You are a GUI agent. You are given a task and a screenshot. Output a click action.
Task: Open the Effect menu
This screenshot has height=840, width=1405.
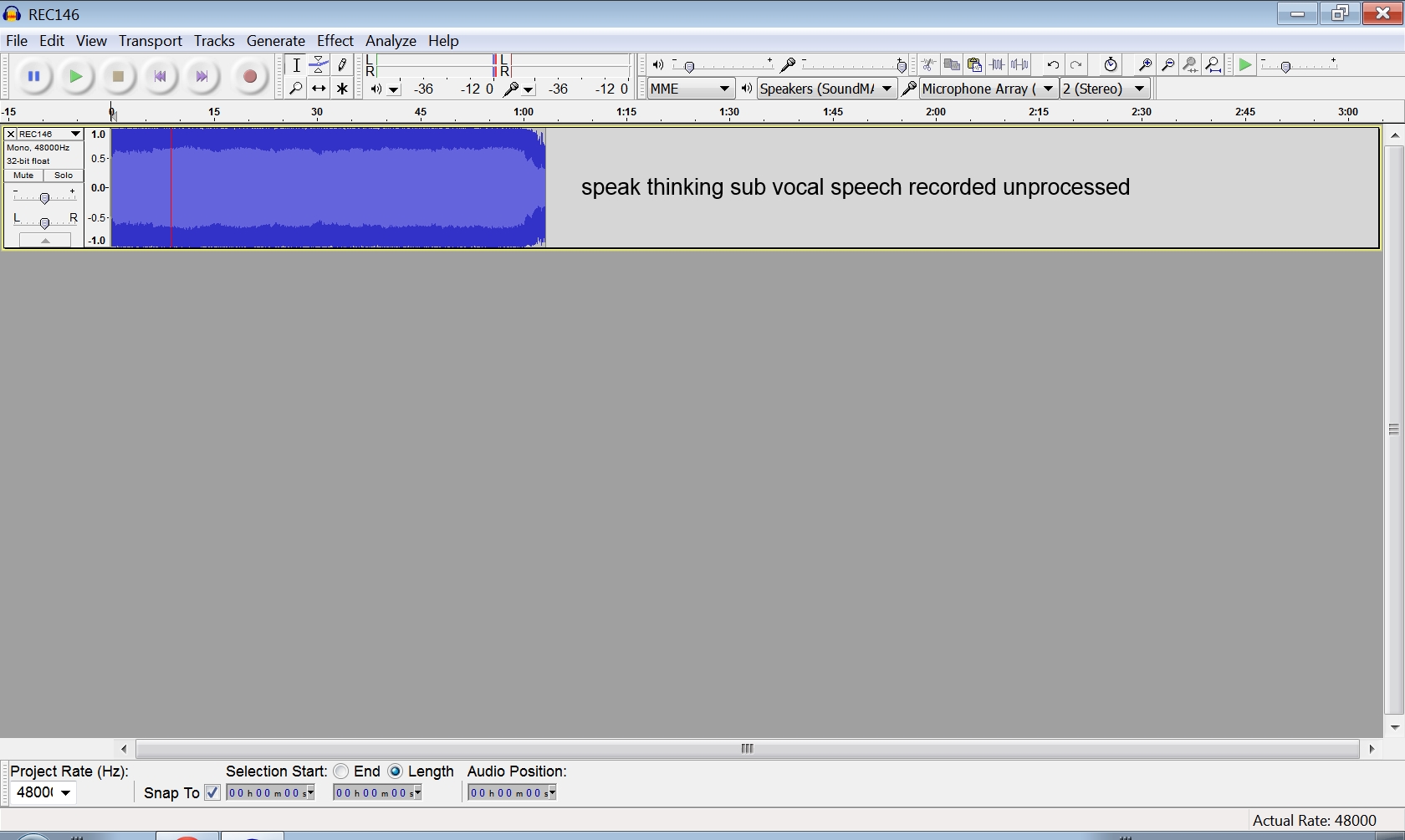pyautogui.click(x=335, y=41)
